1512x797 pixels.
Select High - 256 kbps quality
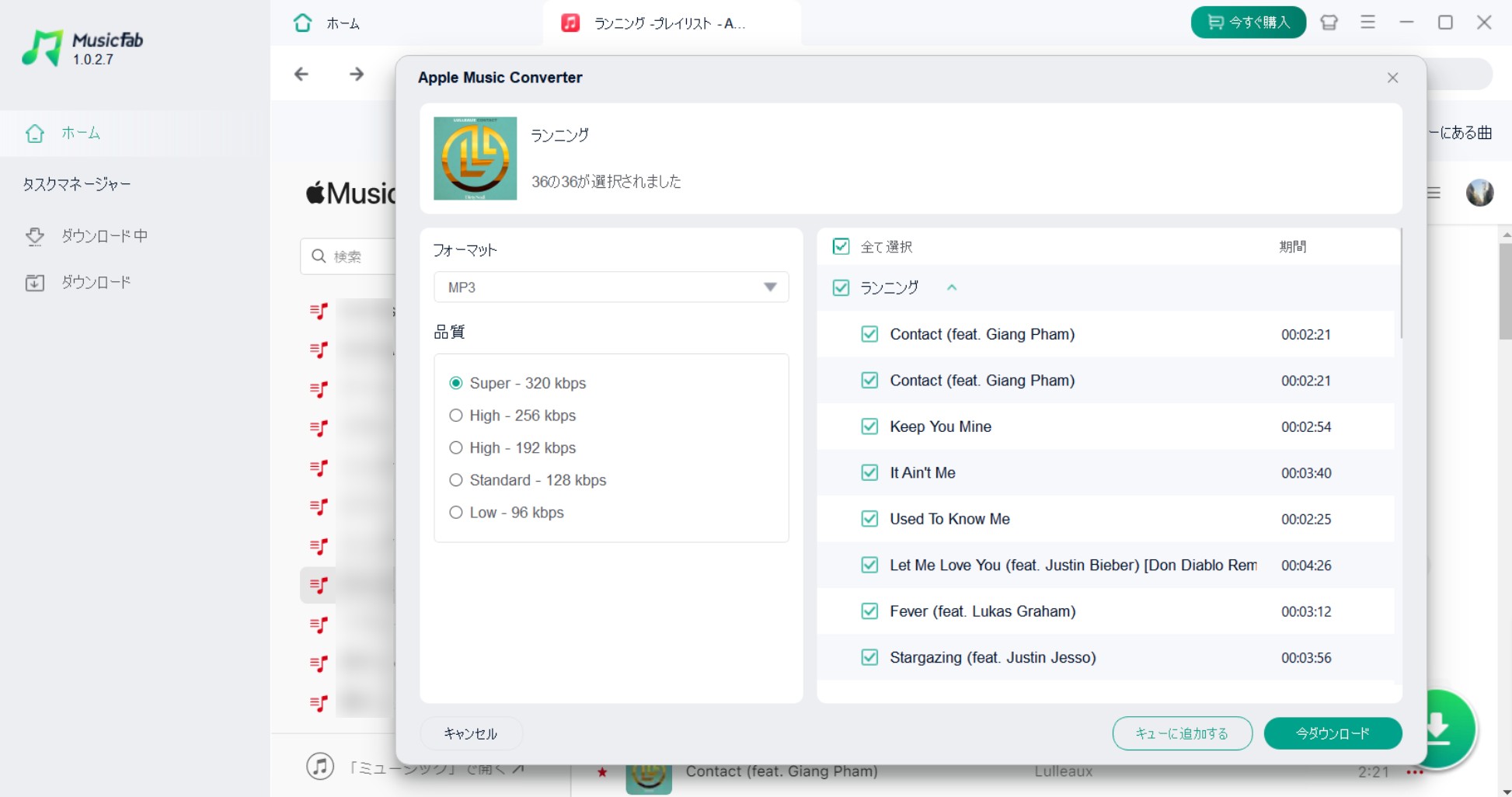coord(513,416)
